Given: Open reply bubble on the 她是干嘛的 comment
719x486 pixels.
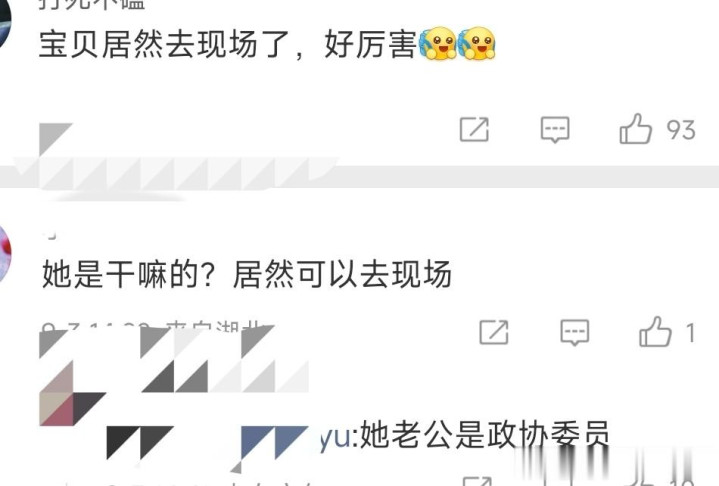Looking at the screenshot, I should click(575, 332).
